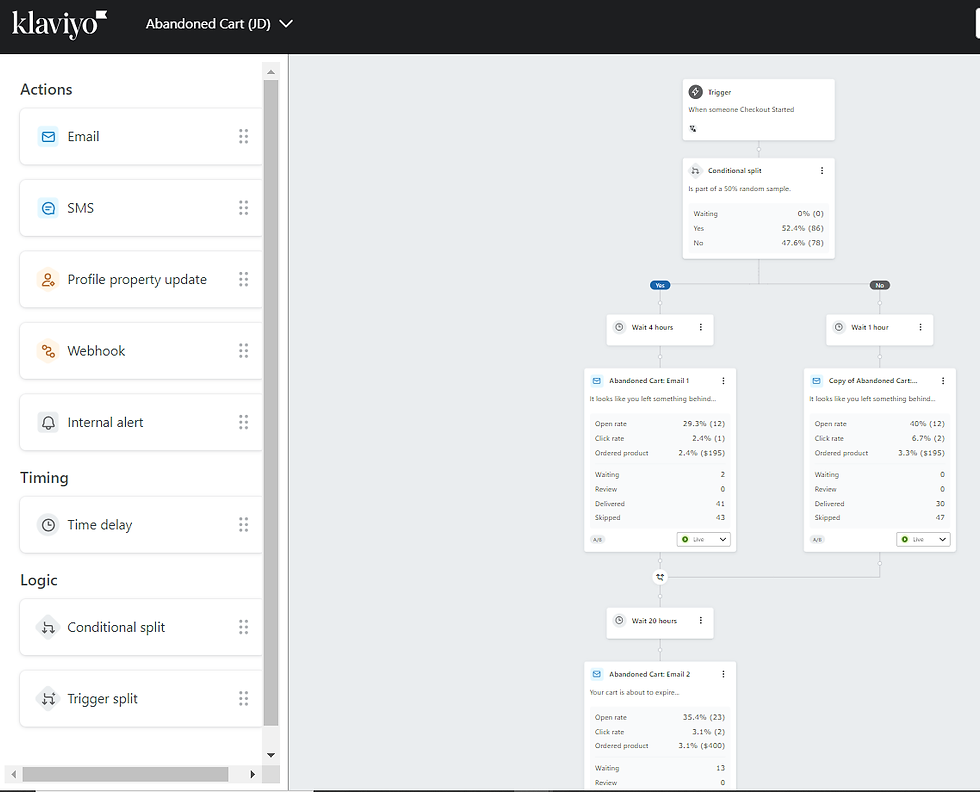980x792 pixels.
Task: Click the email icon on Abandoned Cart: Email 1
Action: [597, 381]
